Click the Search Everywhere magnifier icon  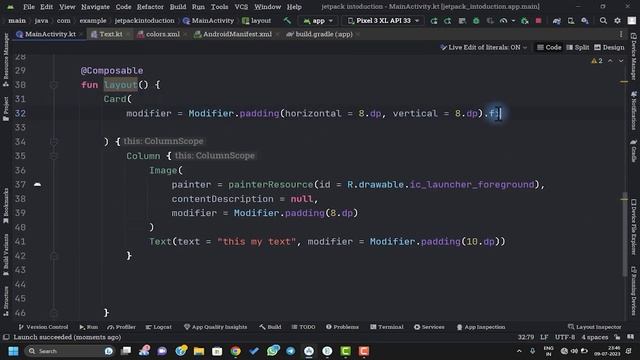(x=603, y=20)
